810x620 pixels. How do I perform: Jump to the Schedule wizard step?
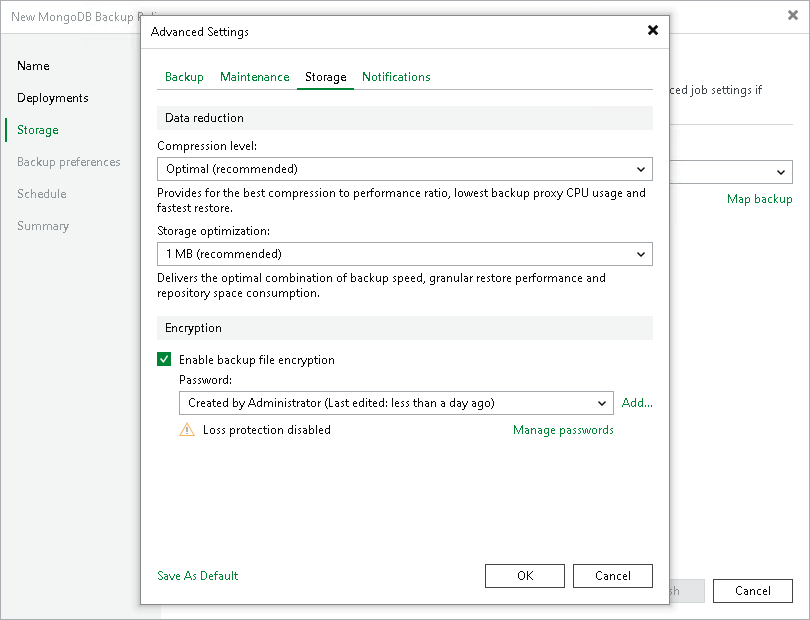[42, 194]
